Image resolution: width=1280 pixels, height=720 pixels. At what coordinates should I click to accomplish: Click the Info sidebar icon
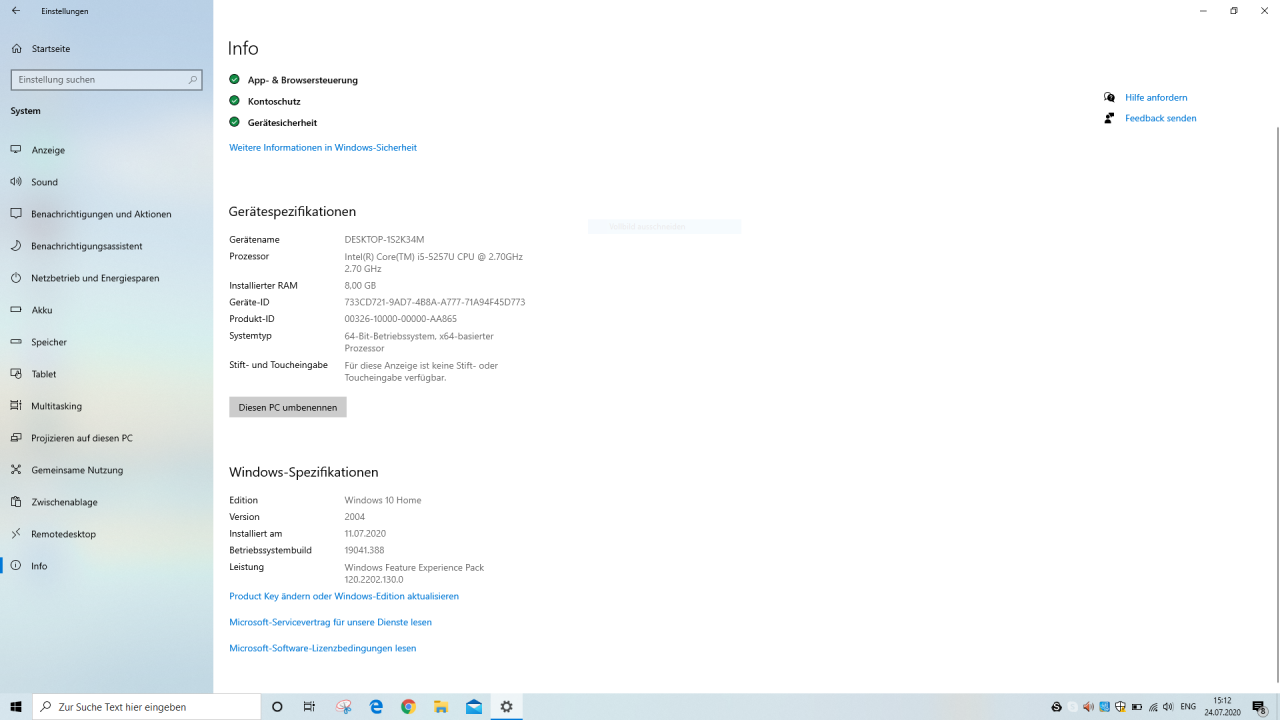[16, 566]
